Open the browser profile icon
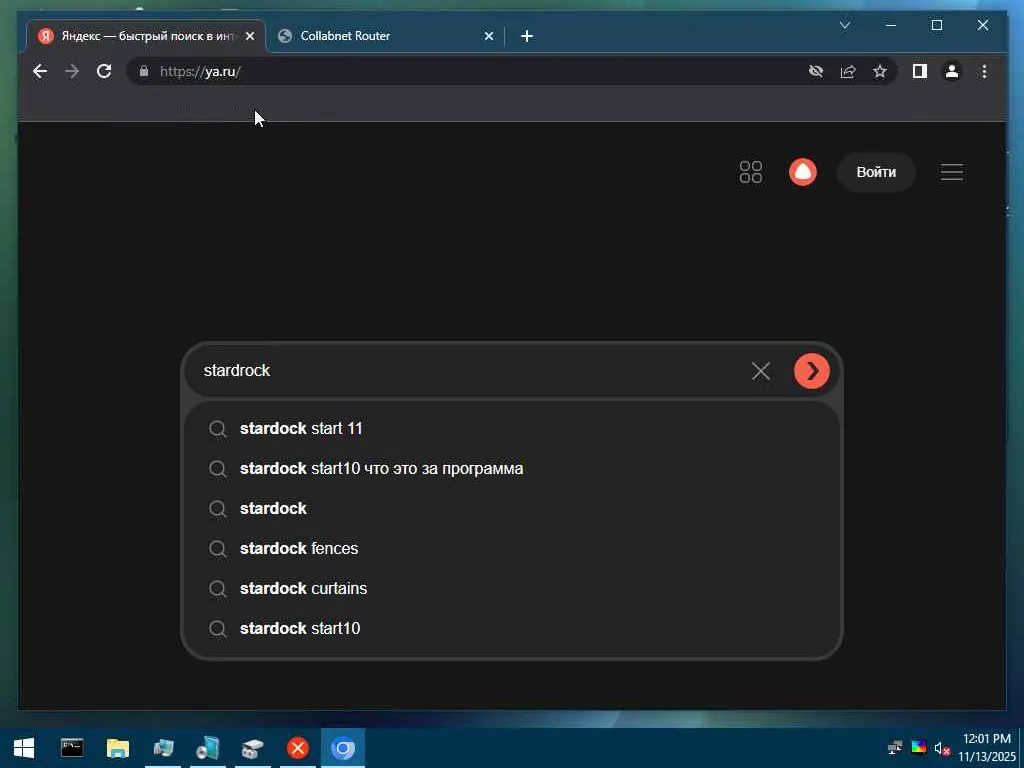This screenshot has width=1024, height=768. pos(952,71)
